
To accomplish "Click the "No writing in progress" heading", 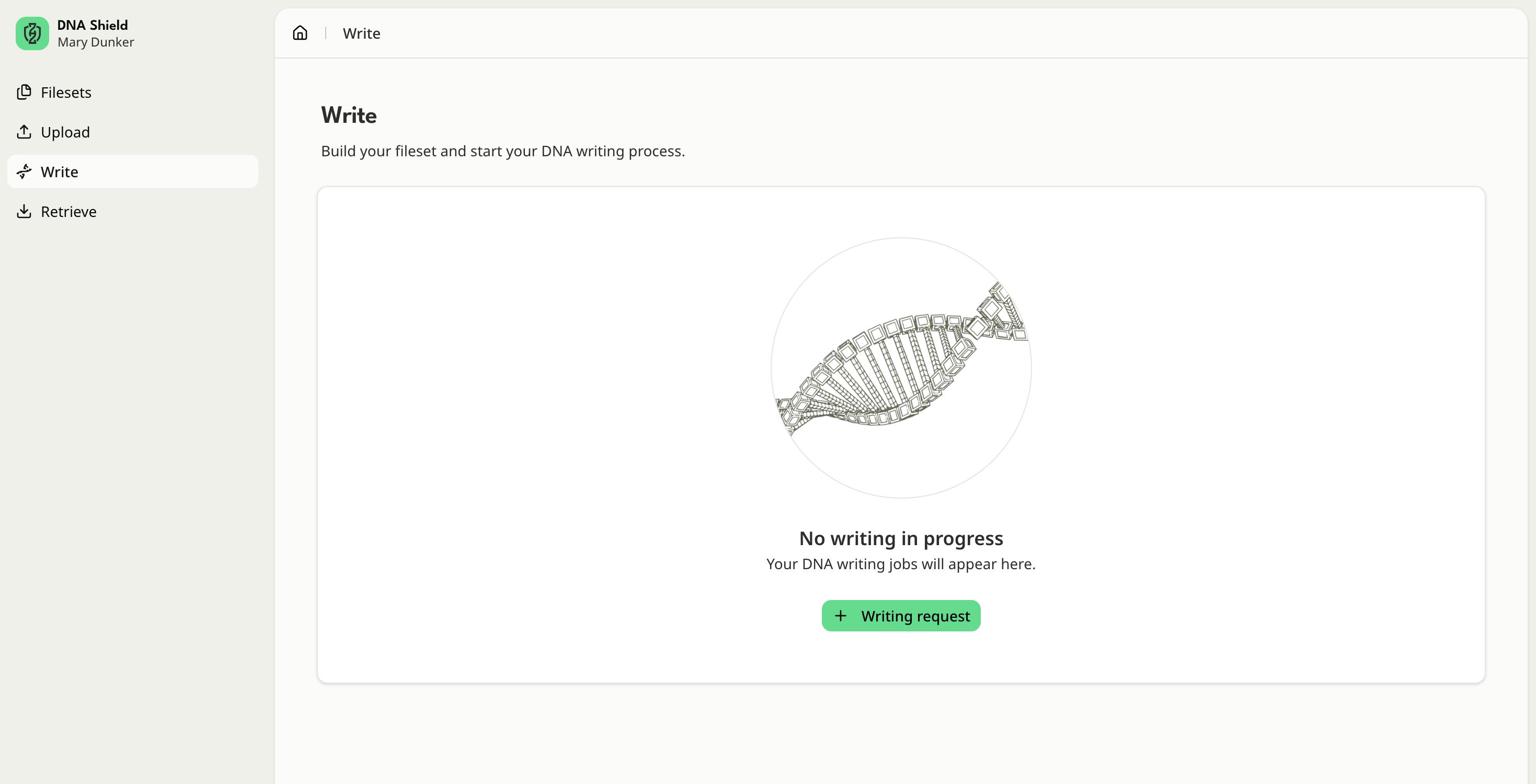I will [x=901, y=538].
